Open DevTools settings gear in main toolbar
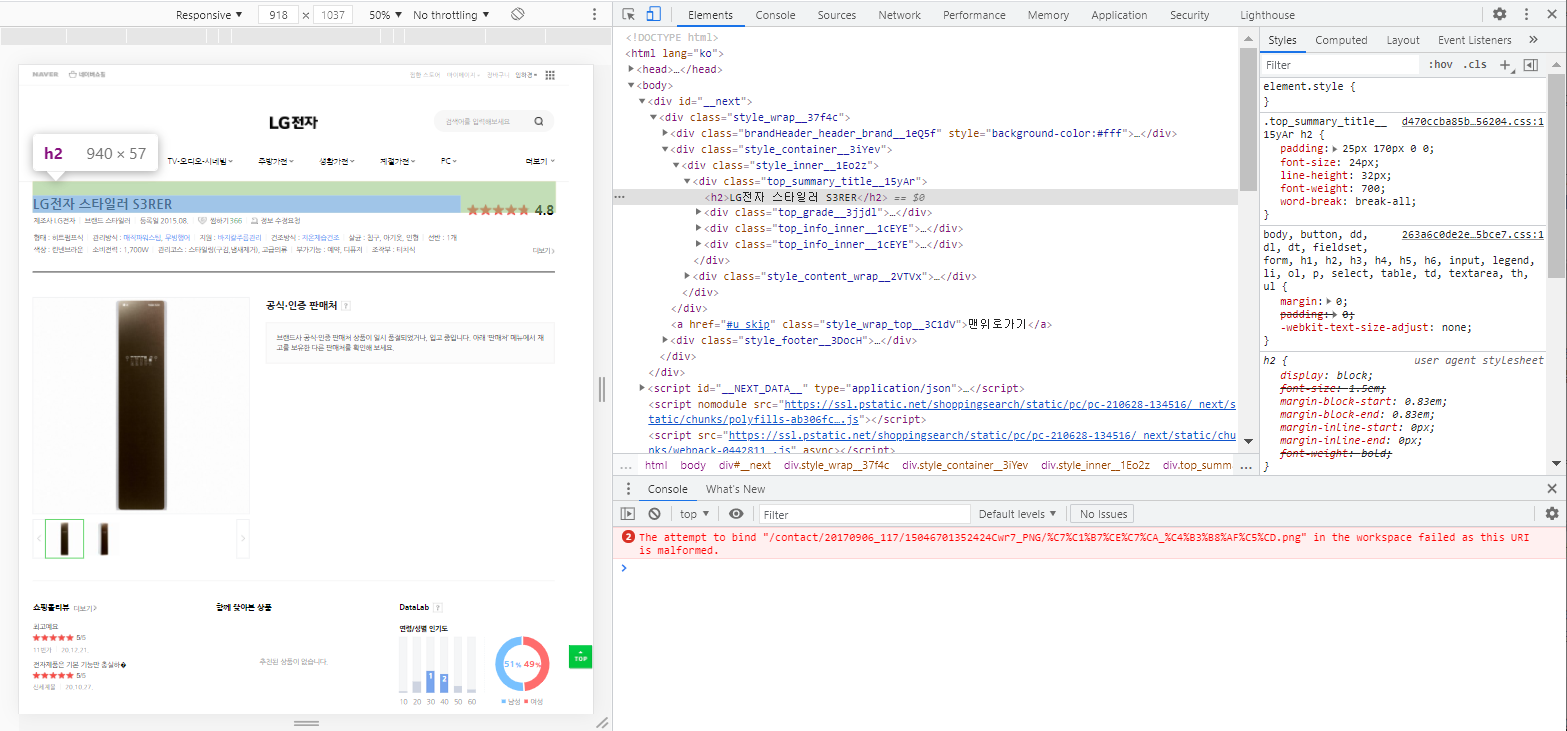 [x=1500, y=15]
